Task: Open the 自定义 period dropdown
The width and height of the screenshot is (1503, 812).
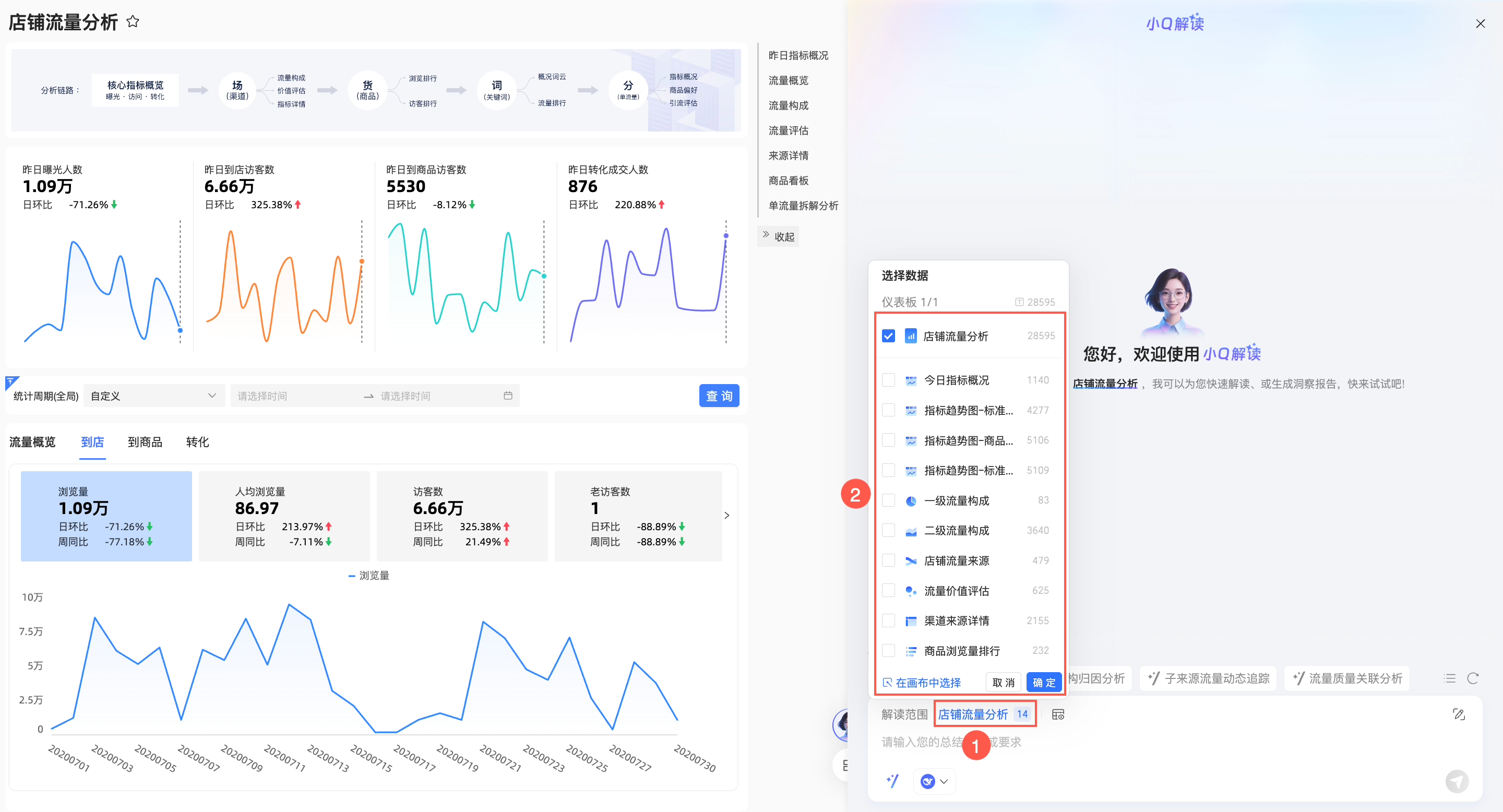Action: (x=154, y=396)
